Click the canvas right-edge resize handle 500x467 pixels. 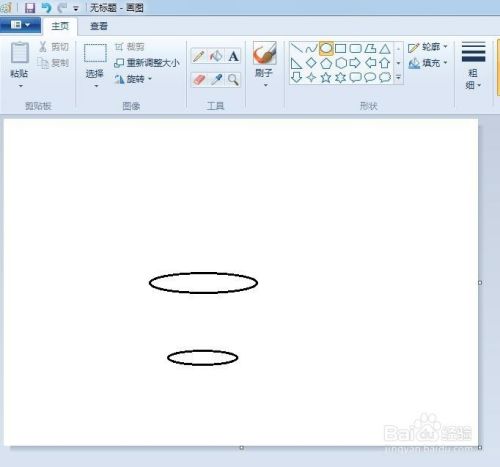click(x=480, y=283)
